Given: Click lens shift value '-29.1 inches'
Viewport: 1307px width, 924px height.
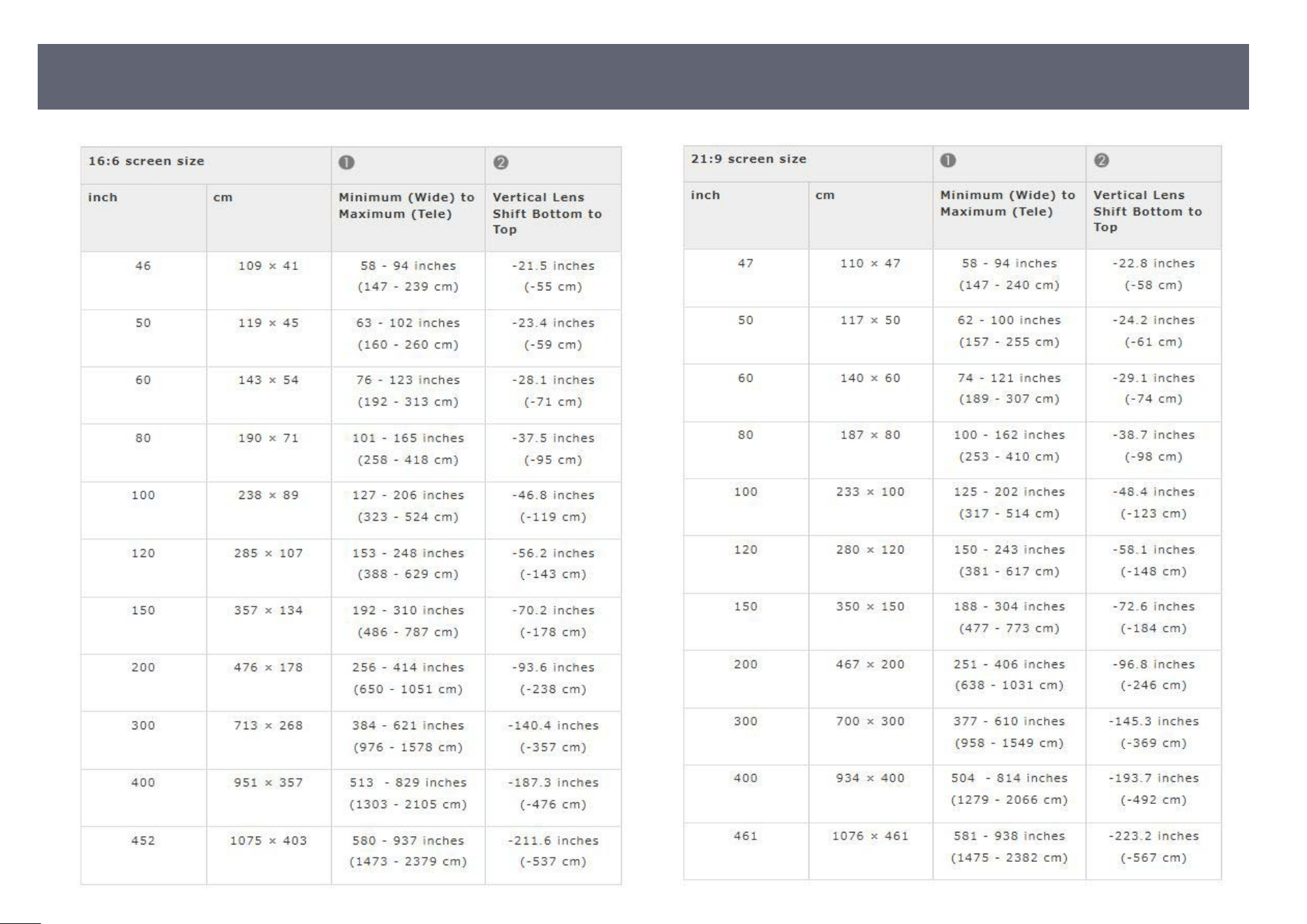Looking at the screenshot, I should pyautogui.click(x=1153, y=378).
